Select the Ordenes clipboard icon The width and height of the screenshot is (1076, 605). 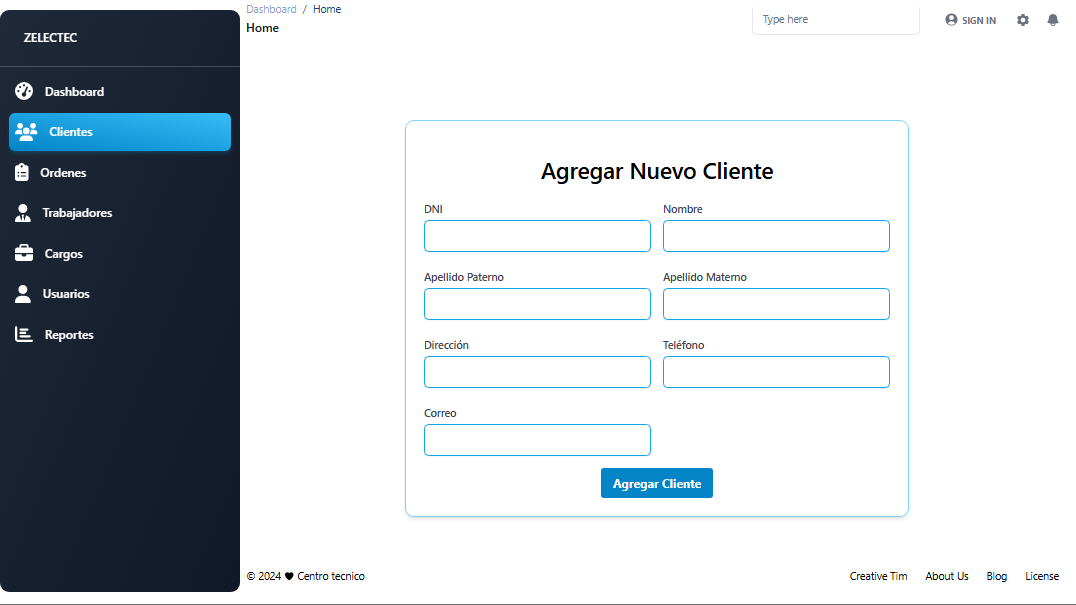[x=22, y=172]
